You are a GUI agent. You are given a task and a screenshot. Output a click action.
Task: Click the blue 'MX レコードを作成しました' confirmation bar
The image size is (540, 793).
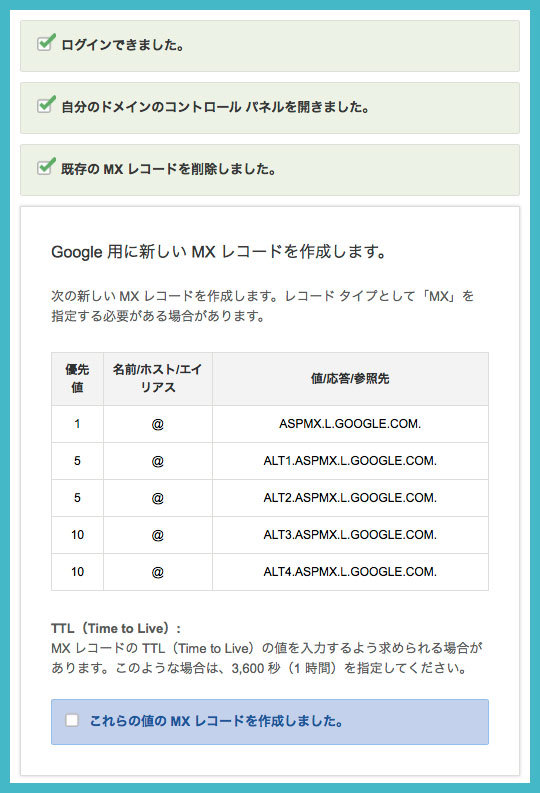pos(269,722)
